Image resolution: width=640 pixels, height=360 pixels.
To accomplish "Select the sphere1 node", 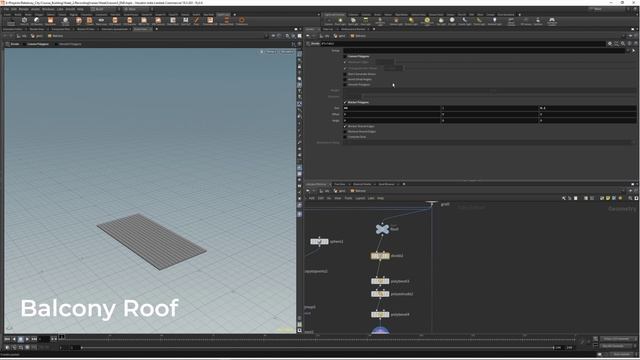I will coord(319,242).
